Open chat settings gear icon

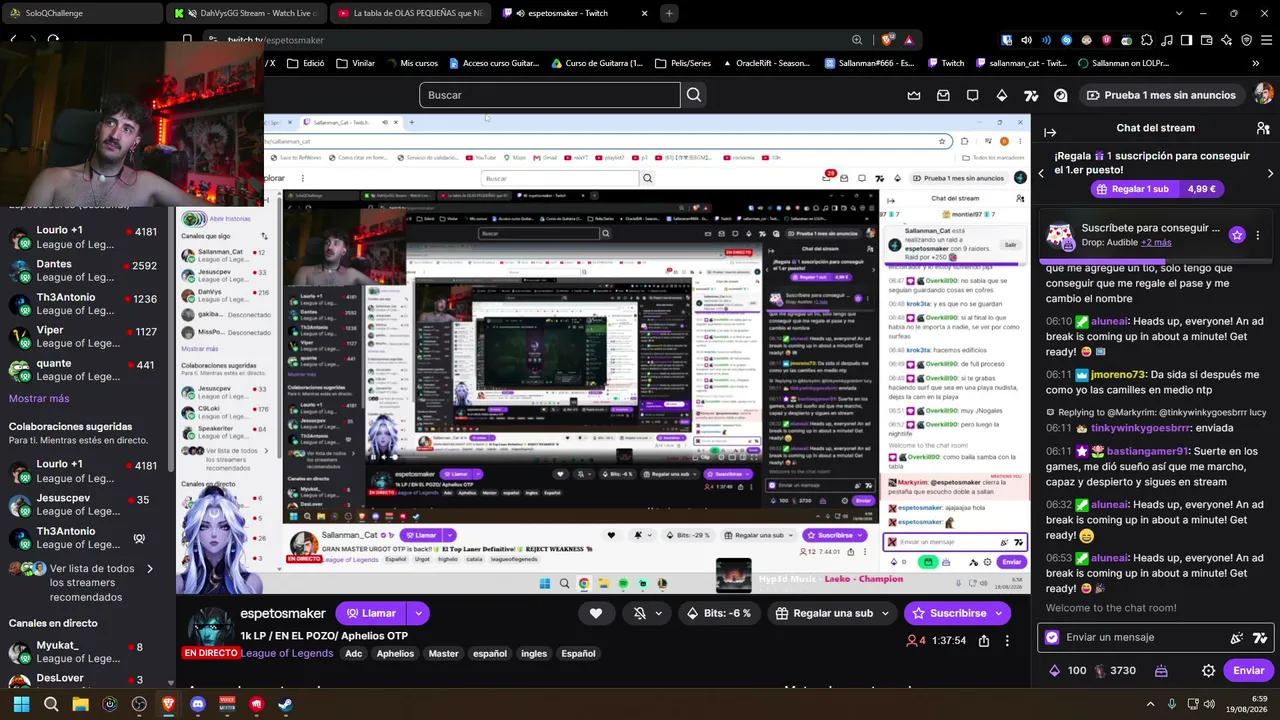[1208, 670]
